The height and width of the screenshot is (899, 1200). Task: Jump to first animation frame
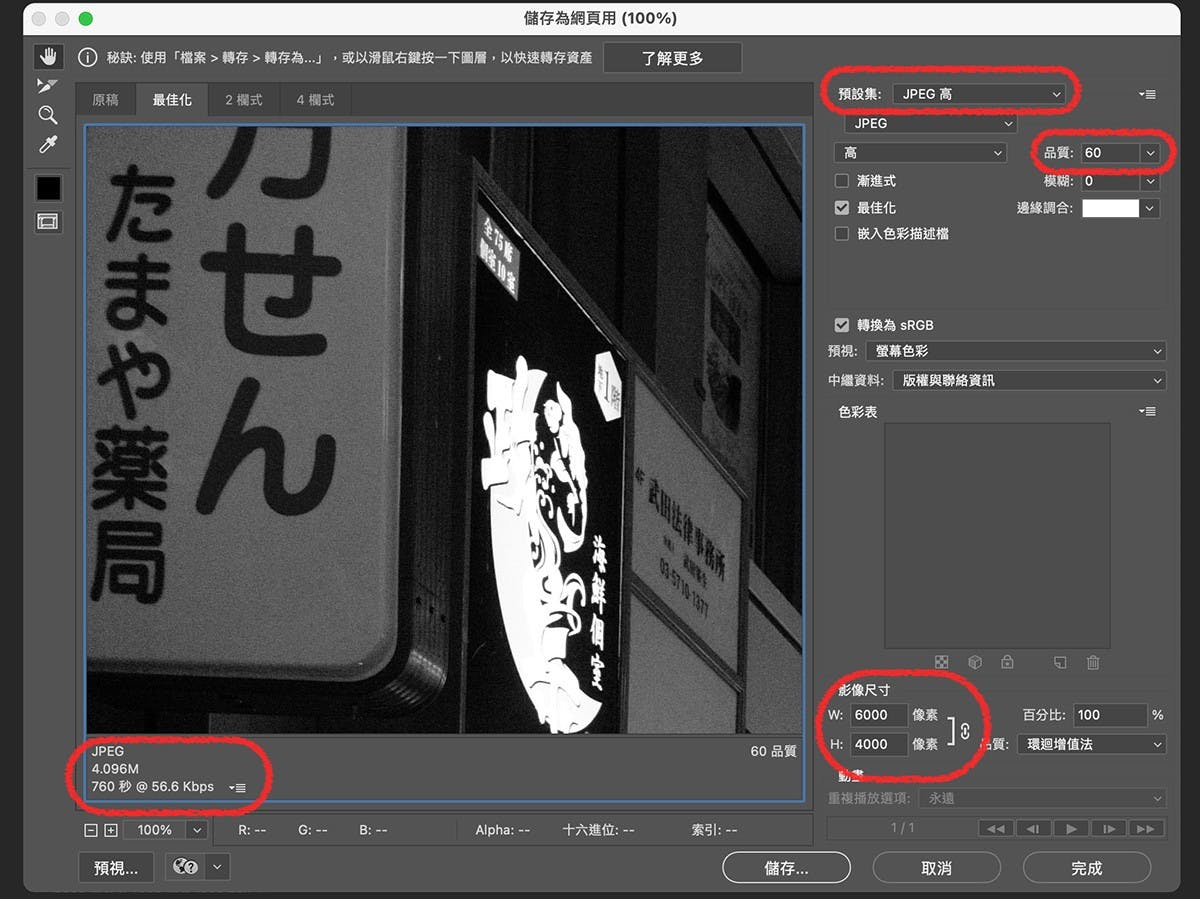tap(995, 829)
